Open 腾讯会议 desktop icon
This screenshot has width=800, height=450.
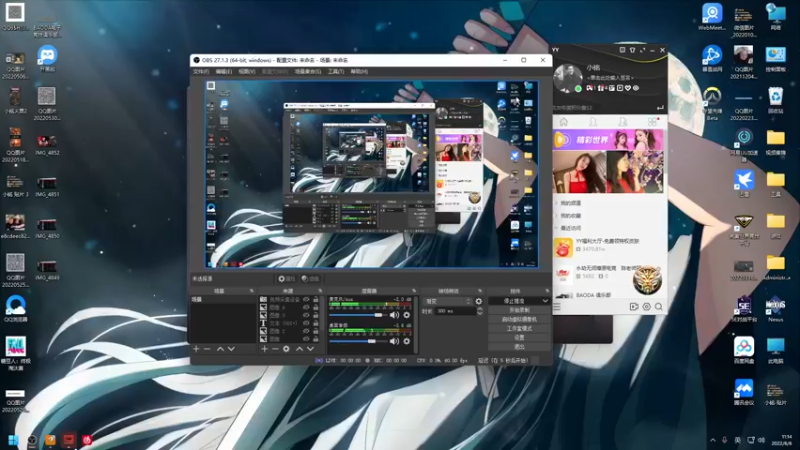pos(744,392)
